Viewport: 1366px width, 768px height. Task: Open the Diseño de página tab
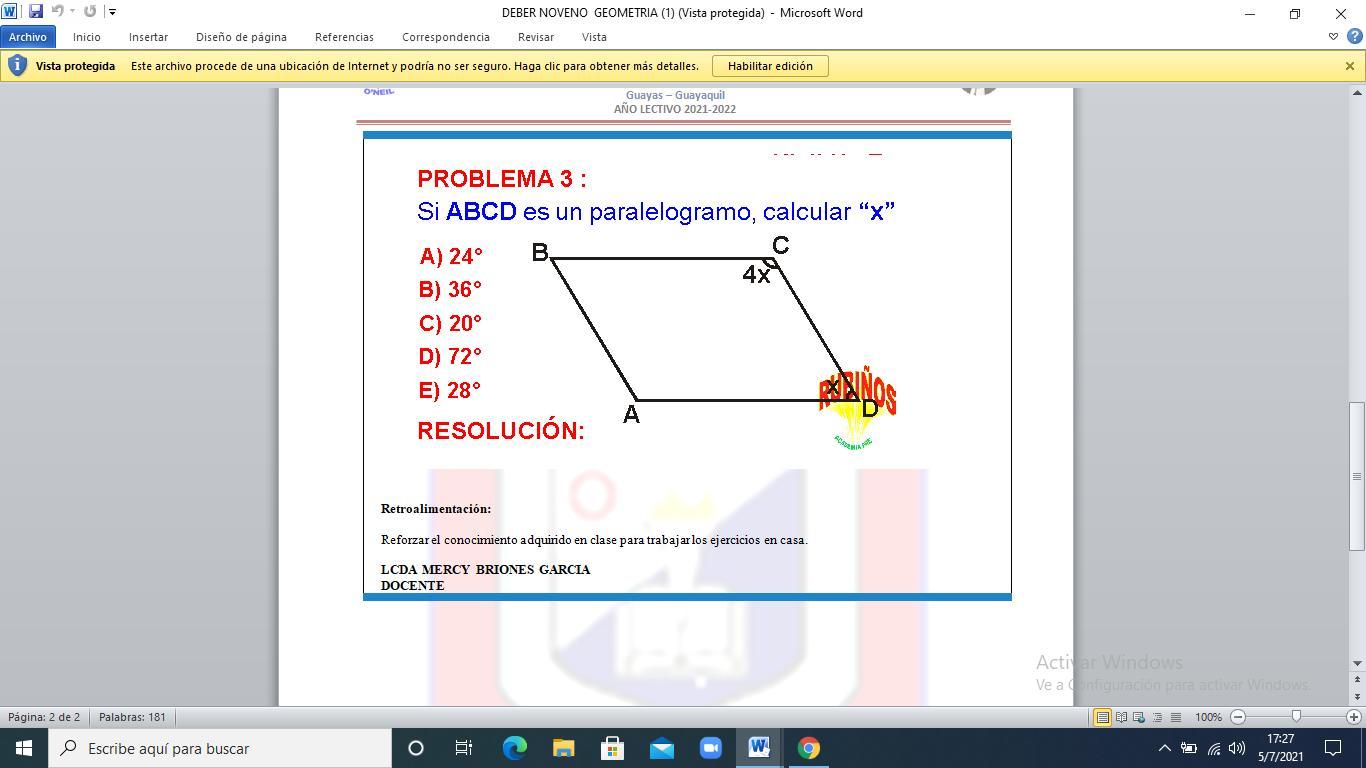point(241,37)
